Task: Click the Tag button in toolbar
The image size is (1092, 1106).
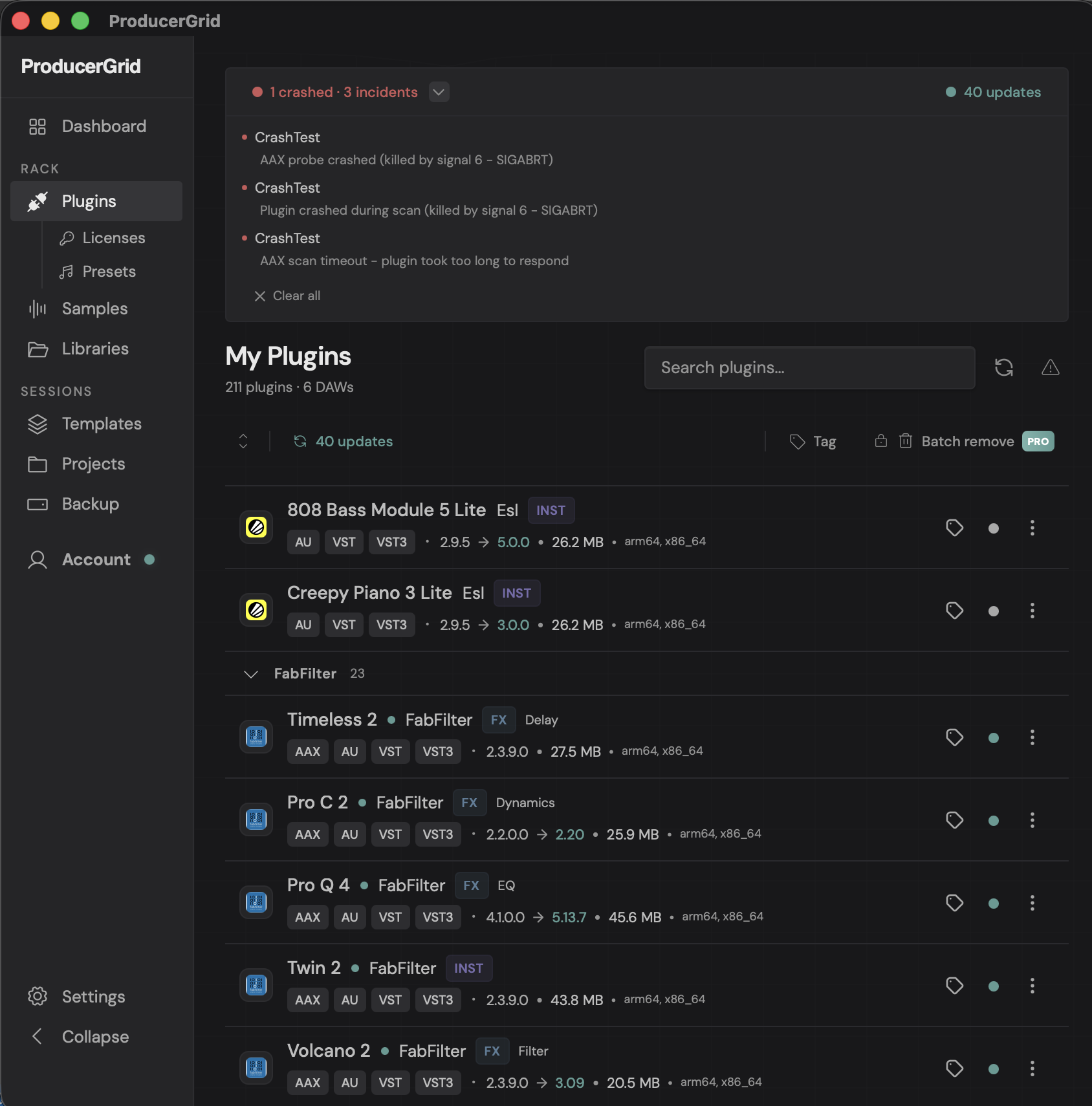Action: click(x=813, y=441)
